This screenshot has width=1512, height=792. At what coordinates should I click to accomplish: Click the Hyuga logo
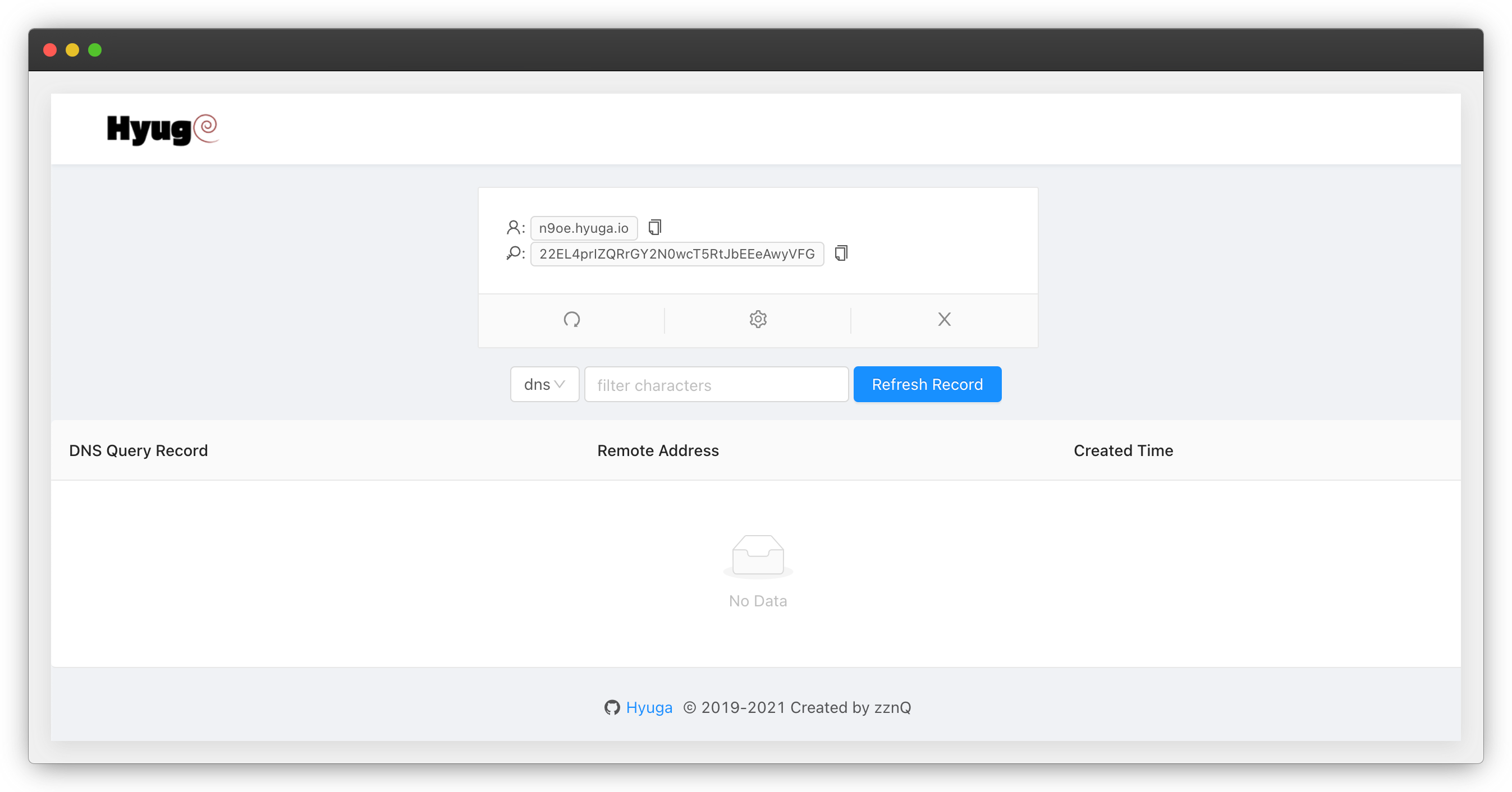coord(162,129)
